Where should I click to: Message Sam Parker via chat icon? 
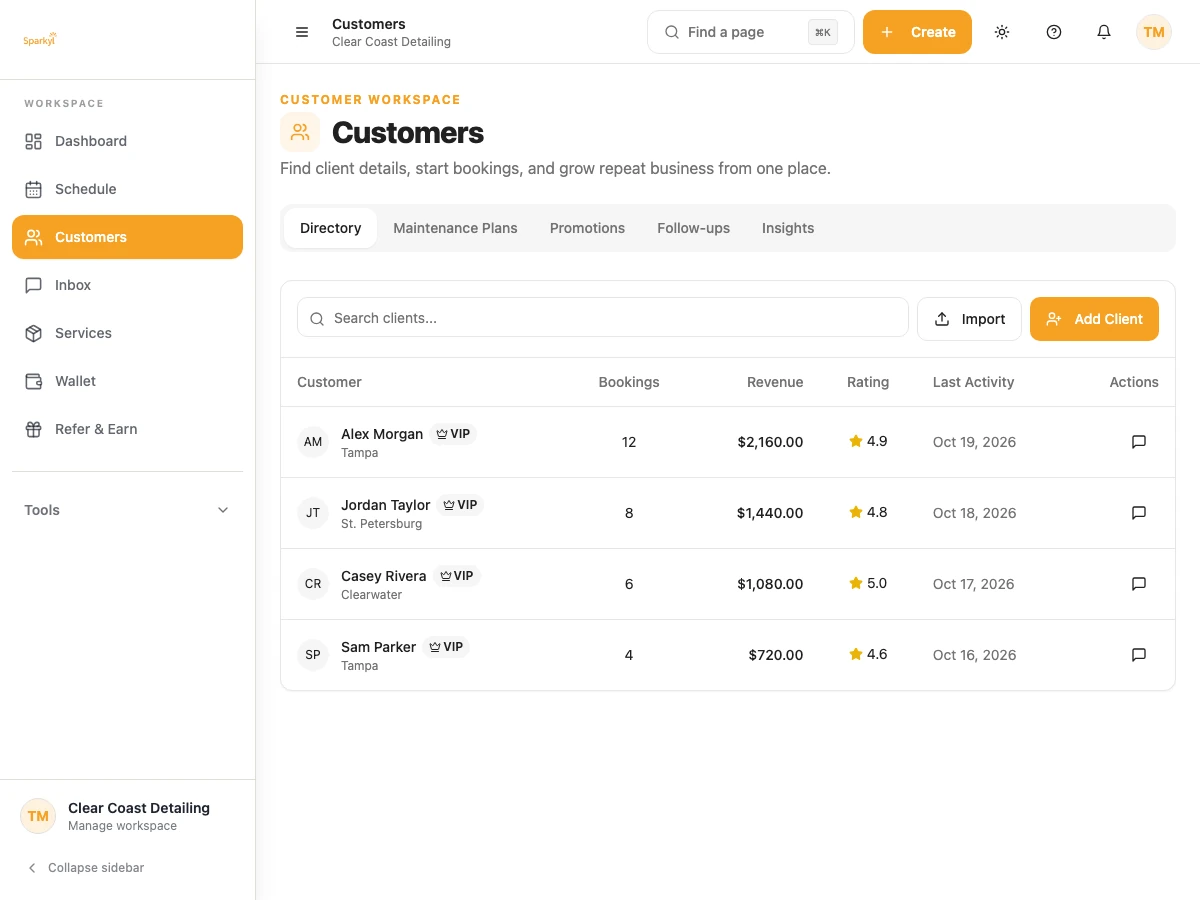1138,655
